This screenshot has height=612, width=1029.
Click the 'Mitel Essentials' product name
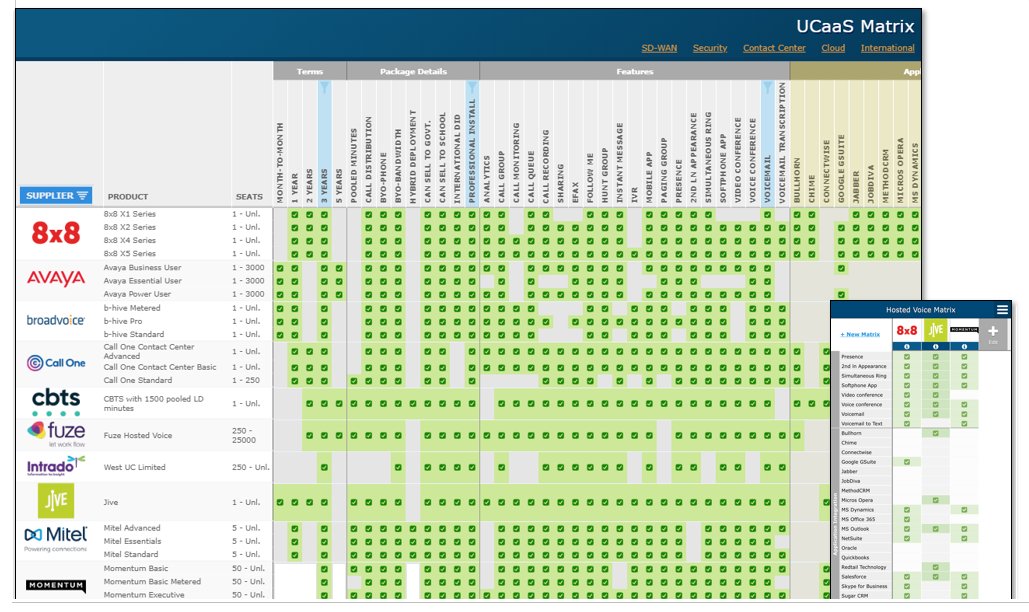click(132, 541)
